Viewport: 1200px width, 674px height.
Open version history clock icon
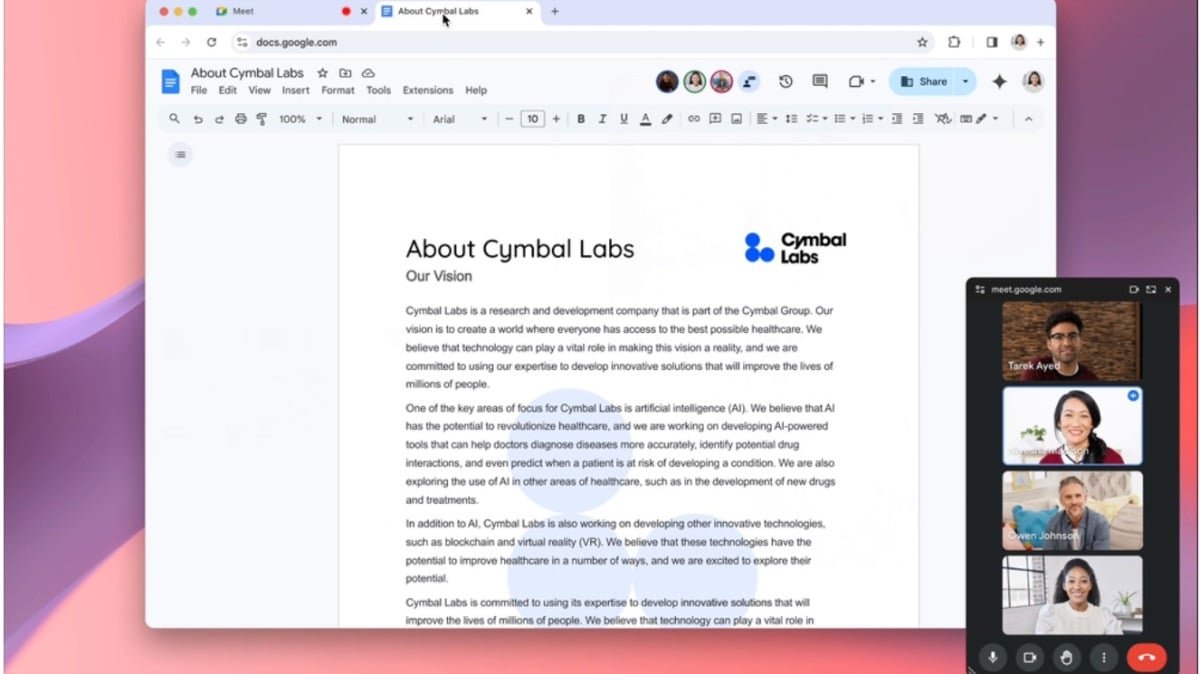coord(786,82)
